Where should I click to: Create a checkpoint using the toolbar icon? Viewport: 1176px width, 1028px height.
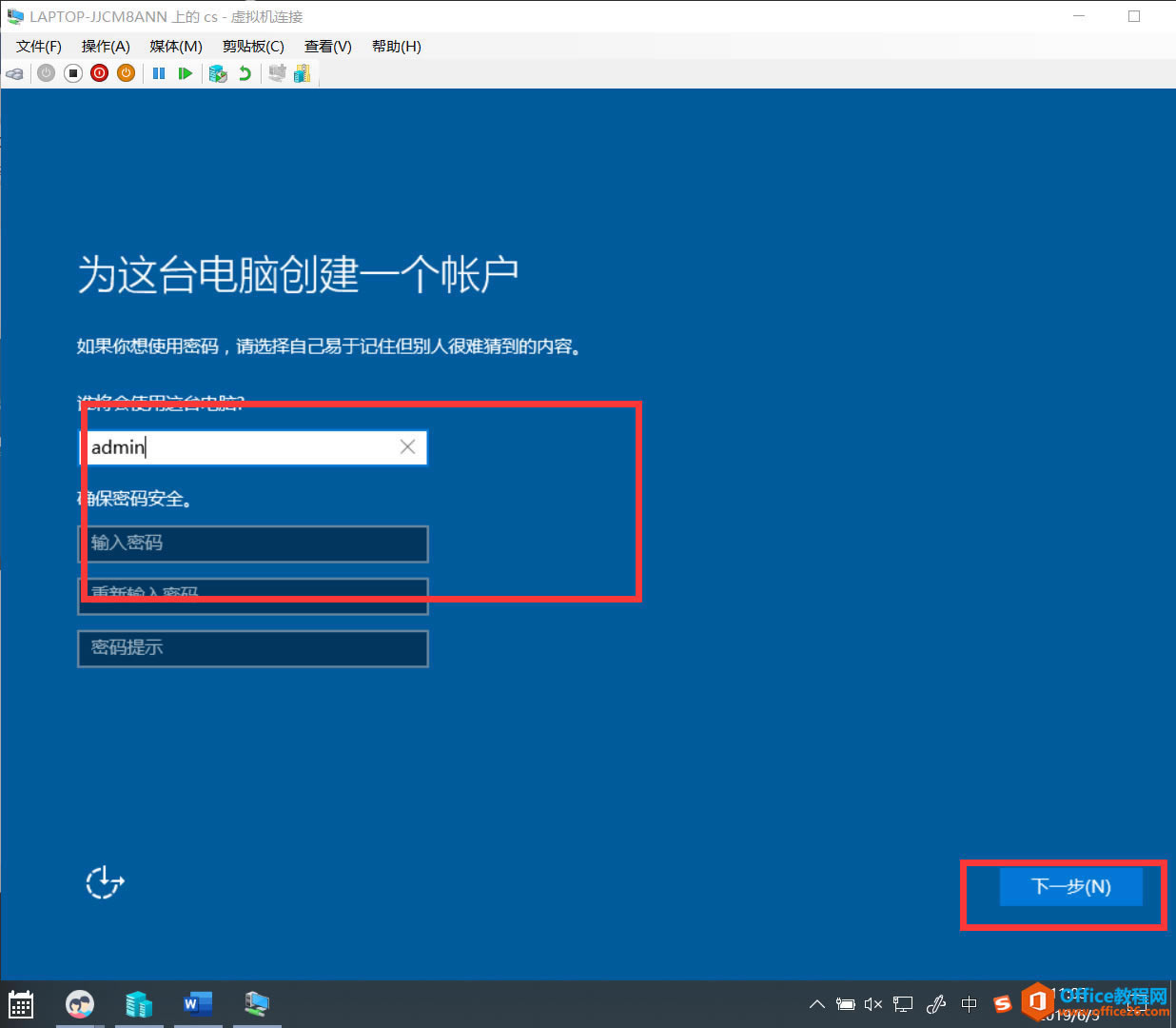(218, 73)
